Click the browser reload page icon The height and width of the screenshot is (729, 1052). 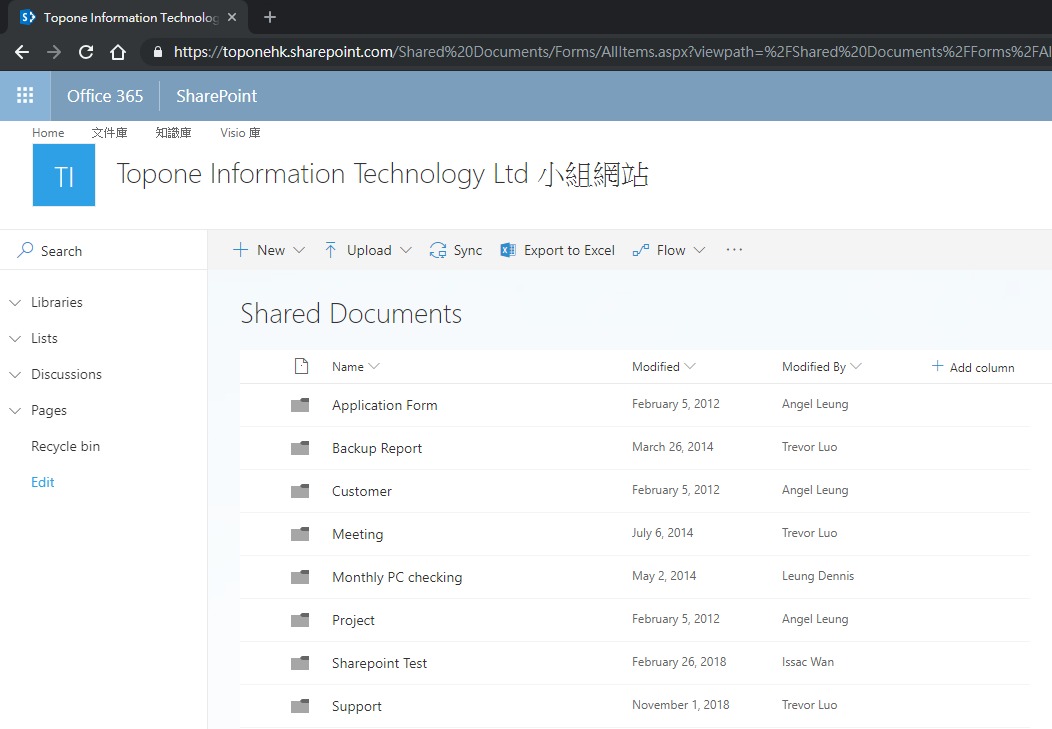click(86, 52)
